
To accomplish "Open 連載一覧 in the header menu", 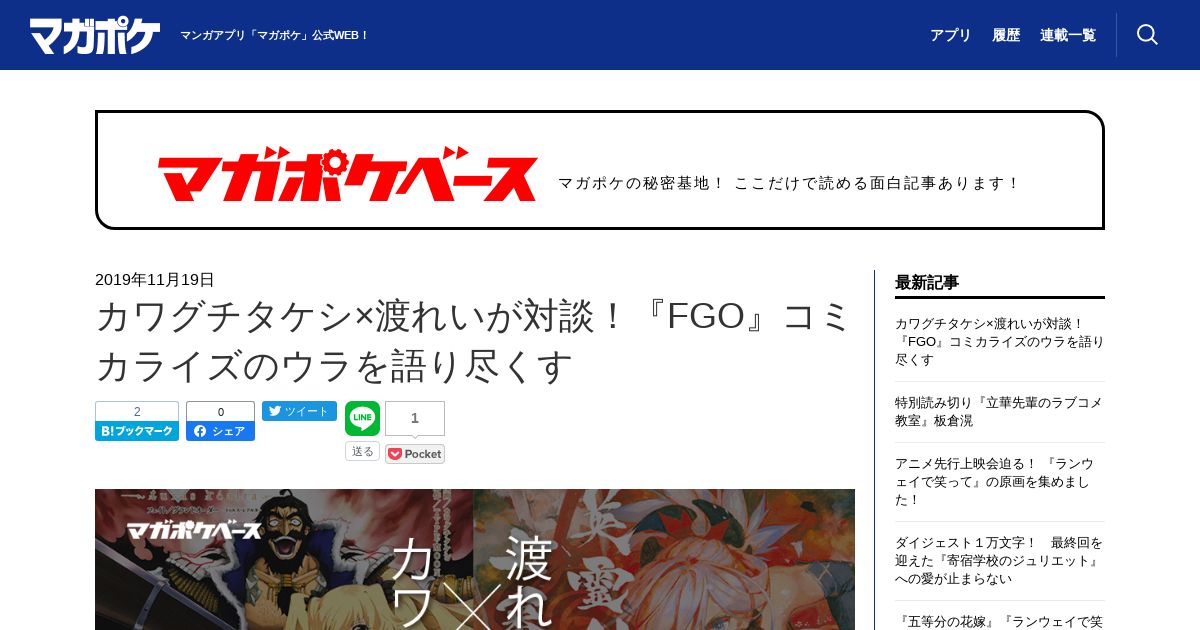I will pos(1068,35).
